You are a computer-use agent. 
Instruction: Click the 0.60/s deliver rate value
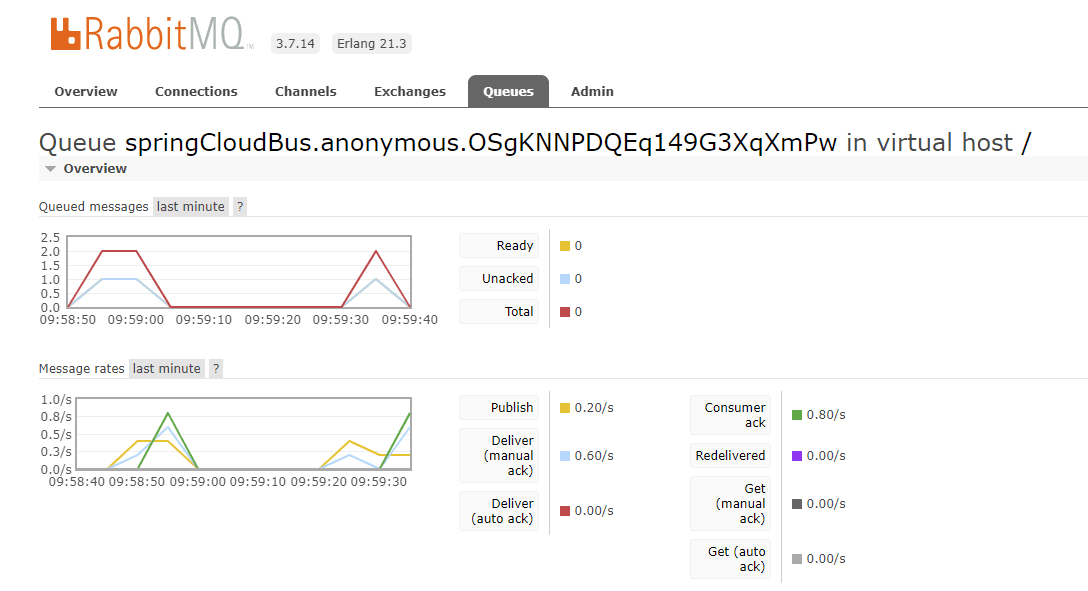coord(594,456)
